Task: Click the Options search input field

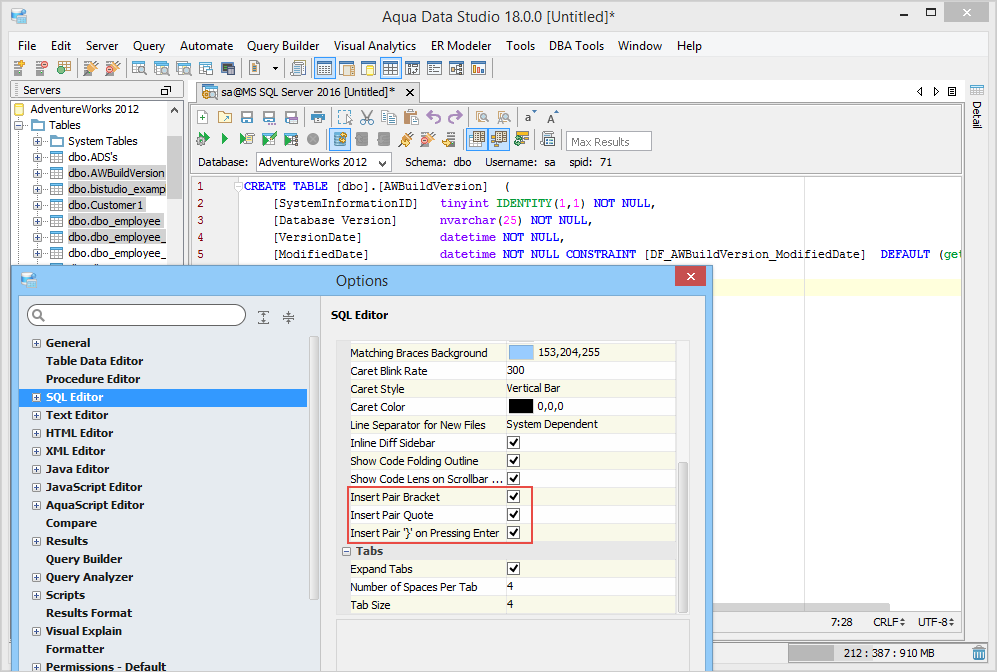Action: (136, 315)
